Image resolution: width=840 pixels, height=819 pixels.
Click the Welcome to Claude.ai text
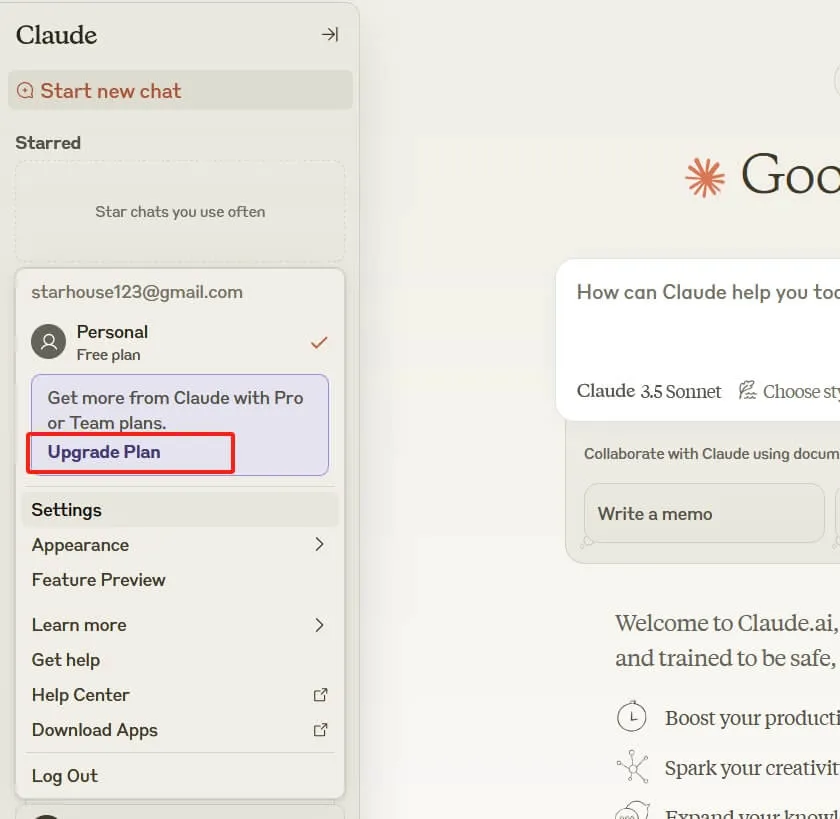[x=726, y=623]
